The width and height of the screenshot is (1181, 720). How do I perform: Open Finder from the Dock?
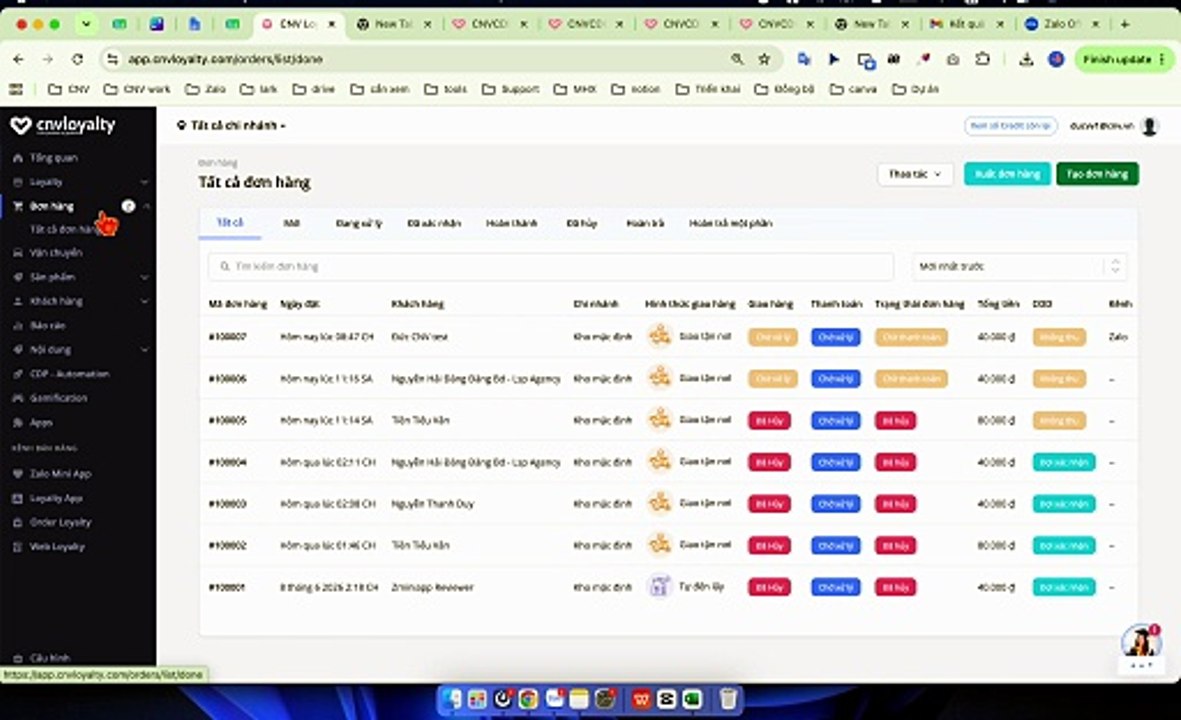click(452, 700)
